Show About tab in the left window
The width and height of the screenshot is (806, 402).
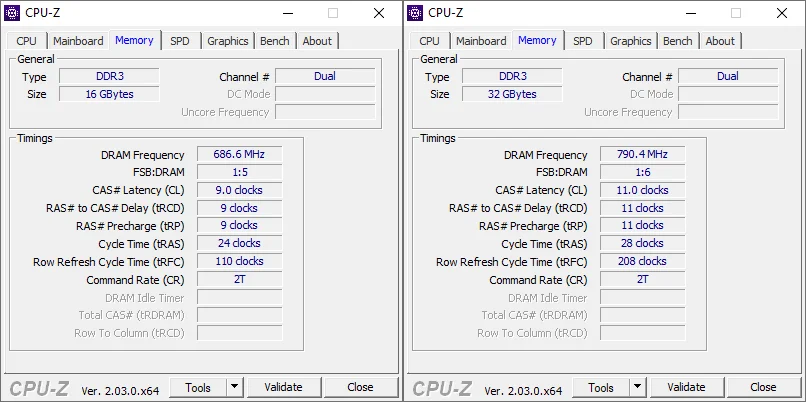[x=317, y=41]
